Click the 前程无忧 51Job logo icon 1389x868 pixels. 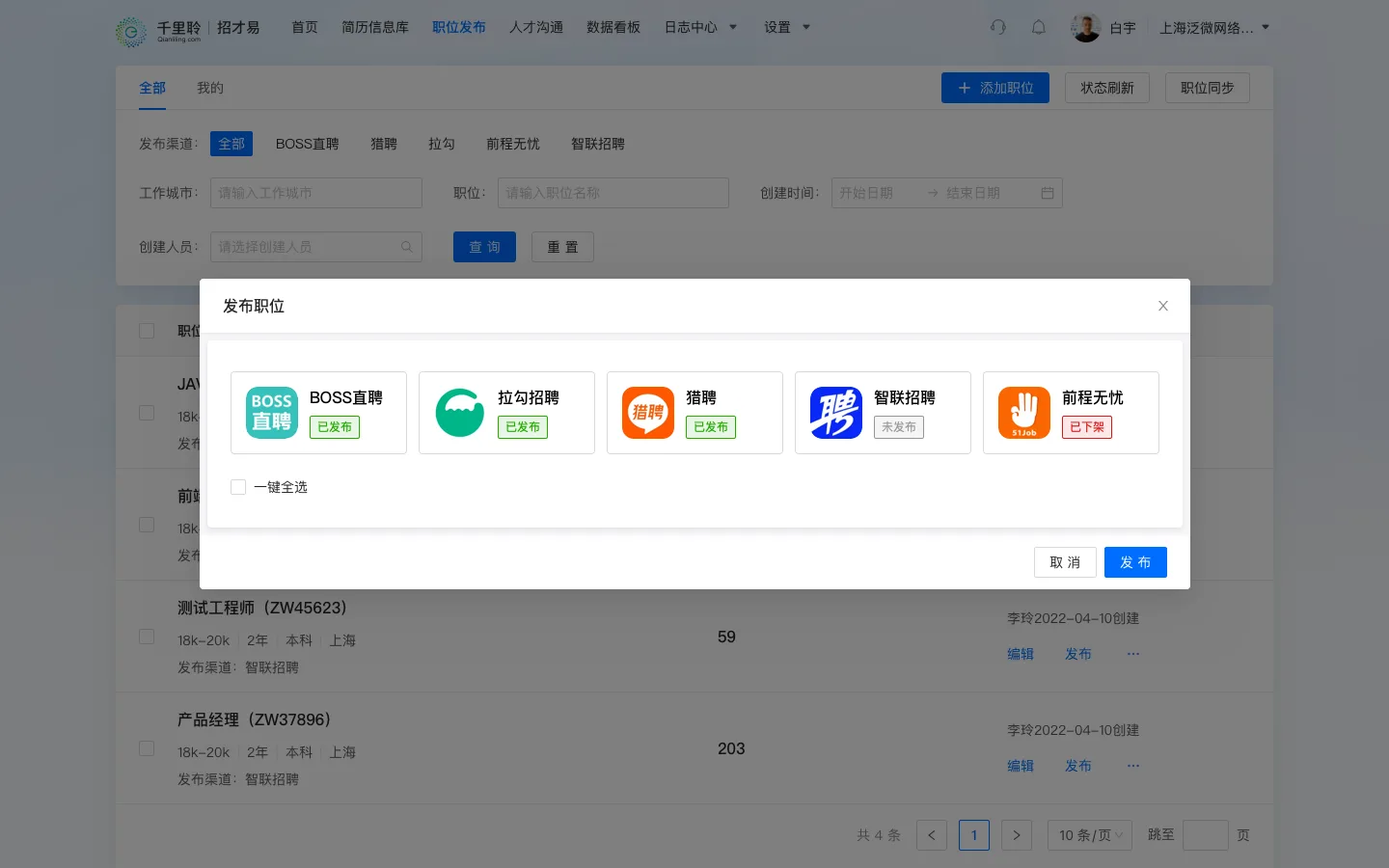pyautogui.click(x=1024, y=413)
